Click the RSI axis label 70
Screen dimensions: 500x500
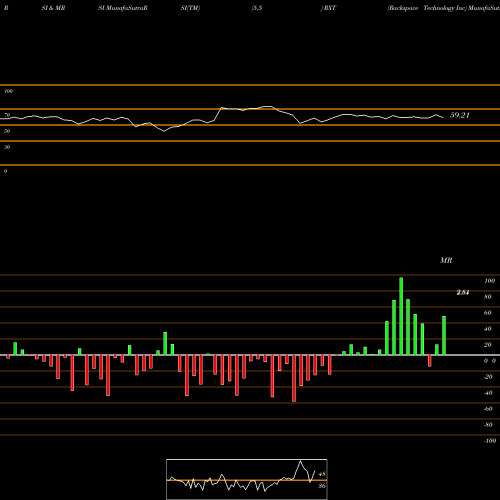pyautogui.click(x=7, y=115)
